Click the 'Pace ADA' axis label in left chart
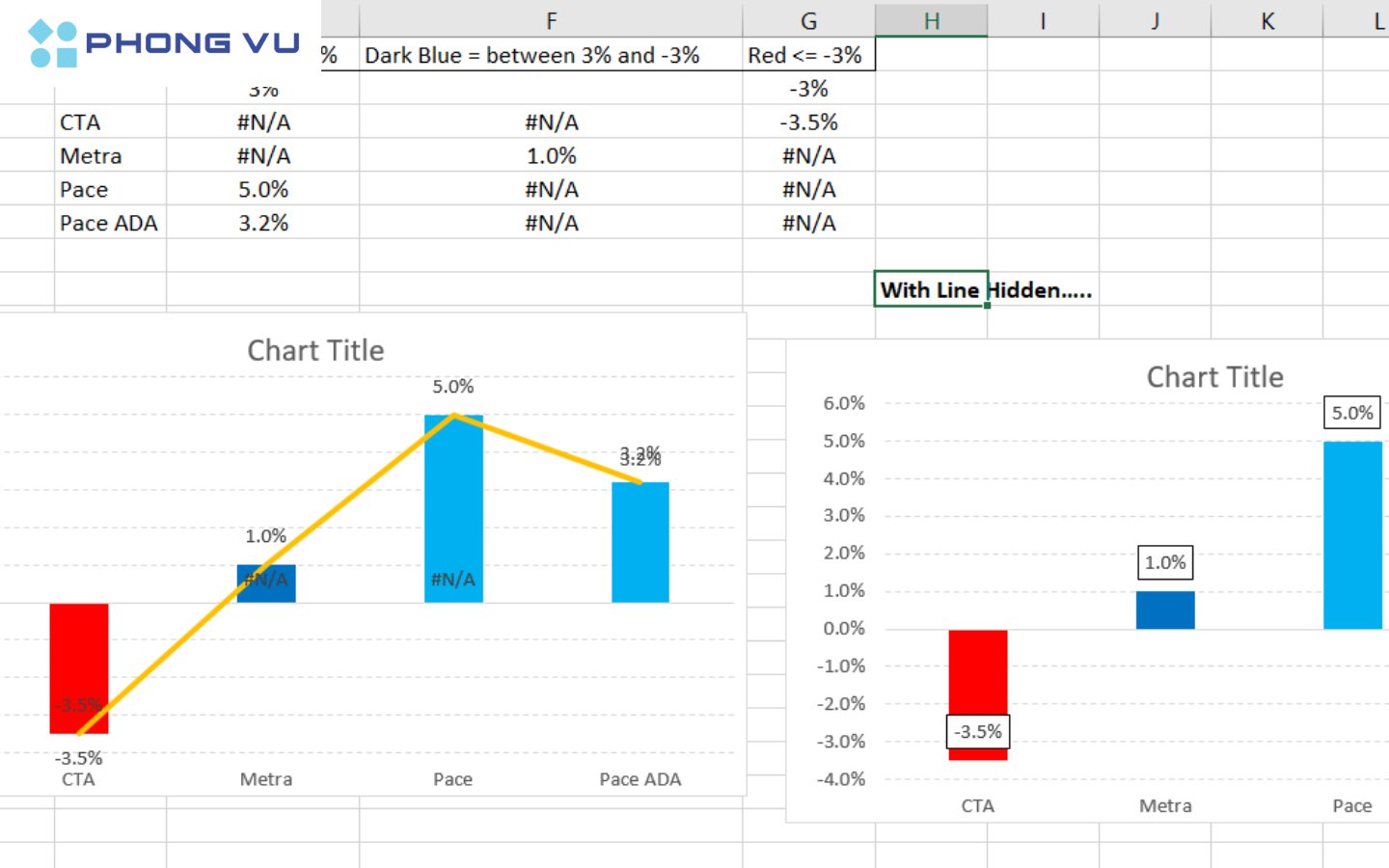This screenshot has width=1389, height=868. pyautogui.click(x=640, y=779)
